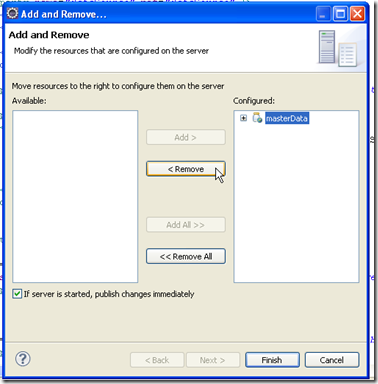Click the 'Configured:' label
378x384 pixels.
[254, 101]
